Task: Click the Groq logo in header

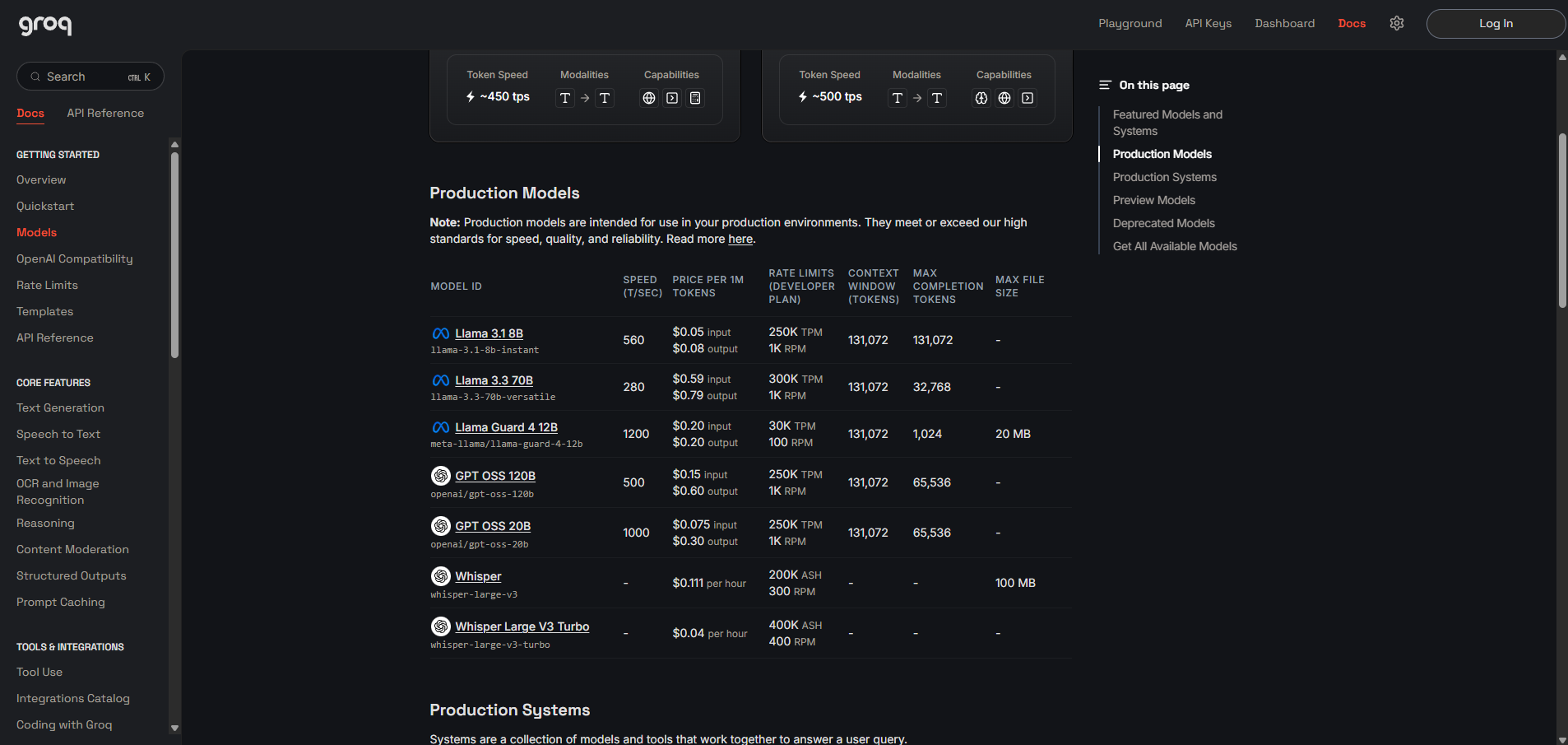Action: click(x=45, y=25)
